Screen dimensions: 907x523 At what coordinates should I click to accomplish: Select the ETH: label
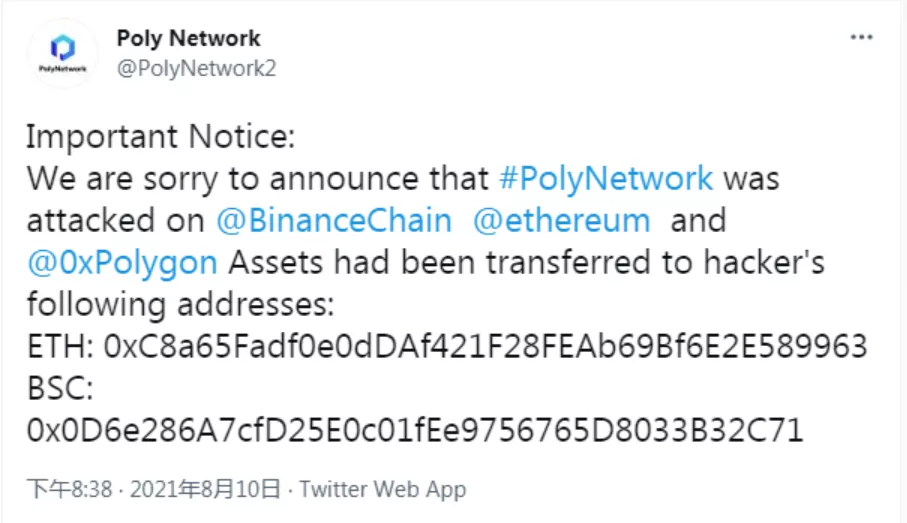[x=60, y=347]
